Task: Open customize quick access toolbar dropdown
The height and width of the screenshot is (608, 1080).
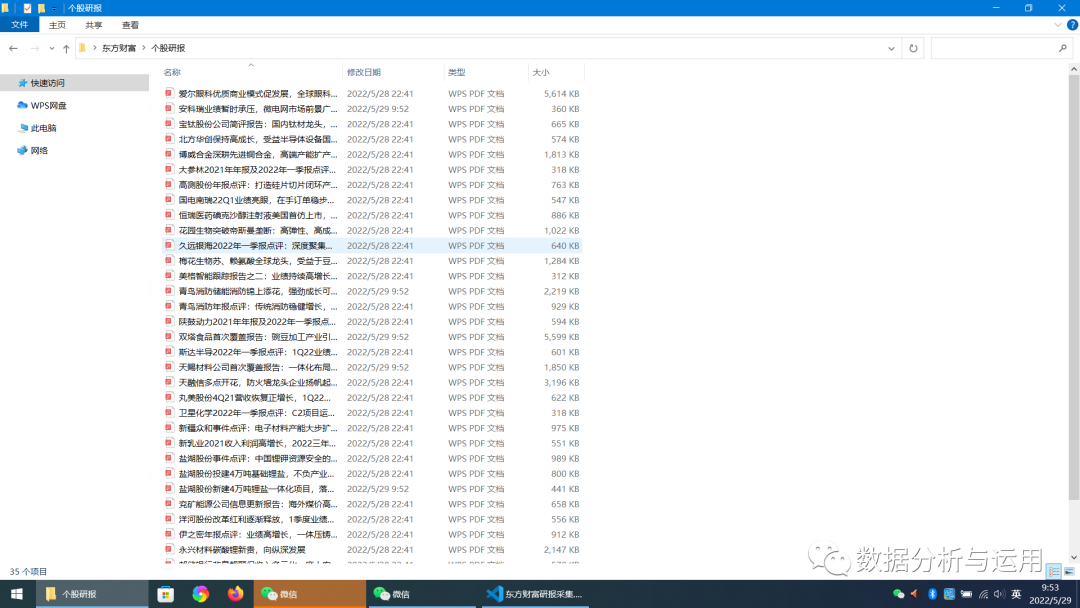Action: pyautogui.click(x=54, y=8)
